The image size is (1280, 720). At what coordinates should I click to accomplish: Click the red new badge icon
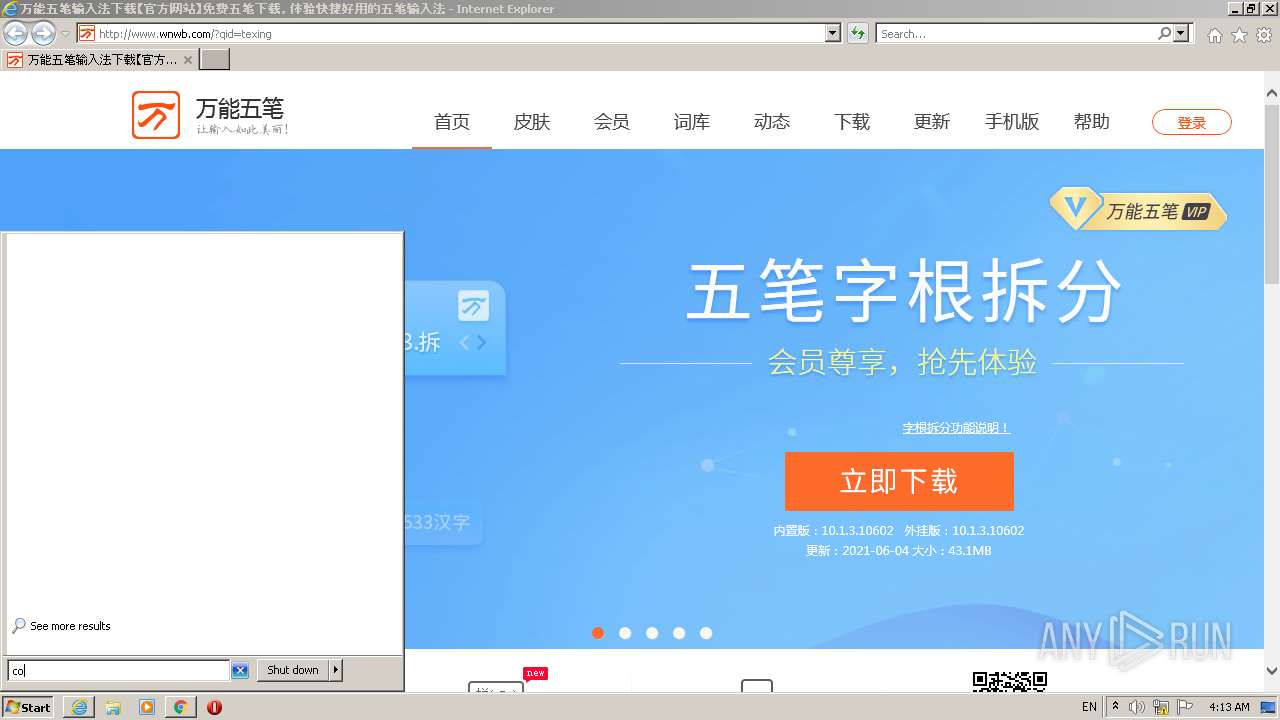536,673
